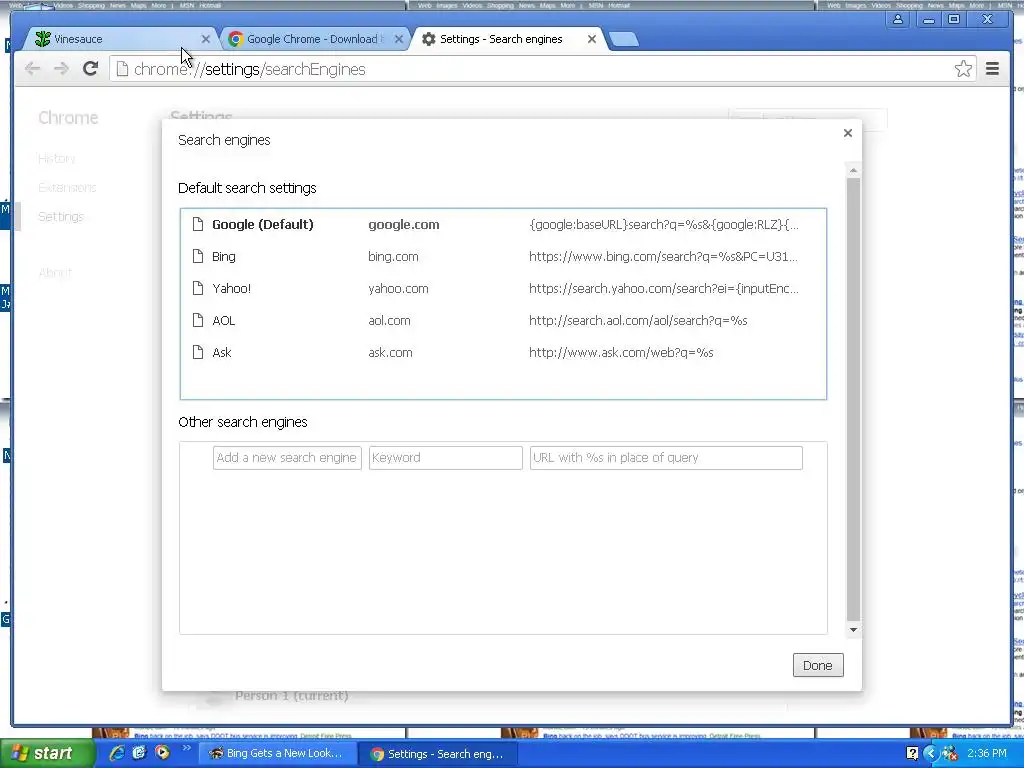Open Bing Gets a New Look taskbar item
Viewport: 1024px width, 768px height.
click(277, 754)
